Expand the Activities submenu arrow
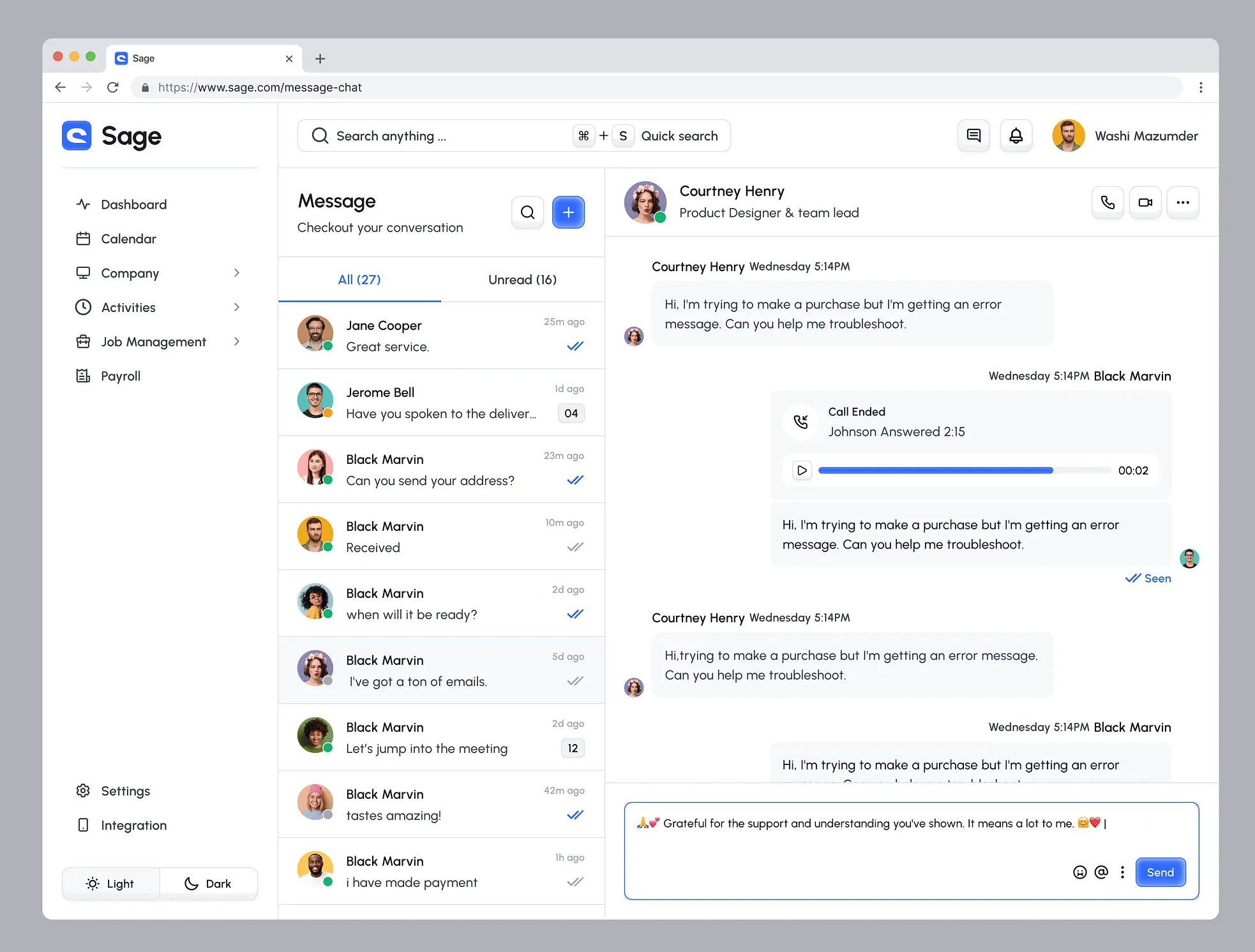The image size is (1255, 952). pos(237,308)
